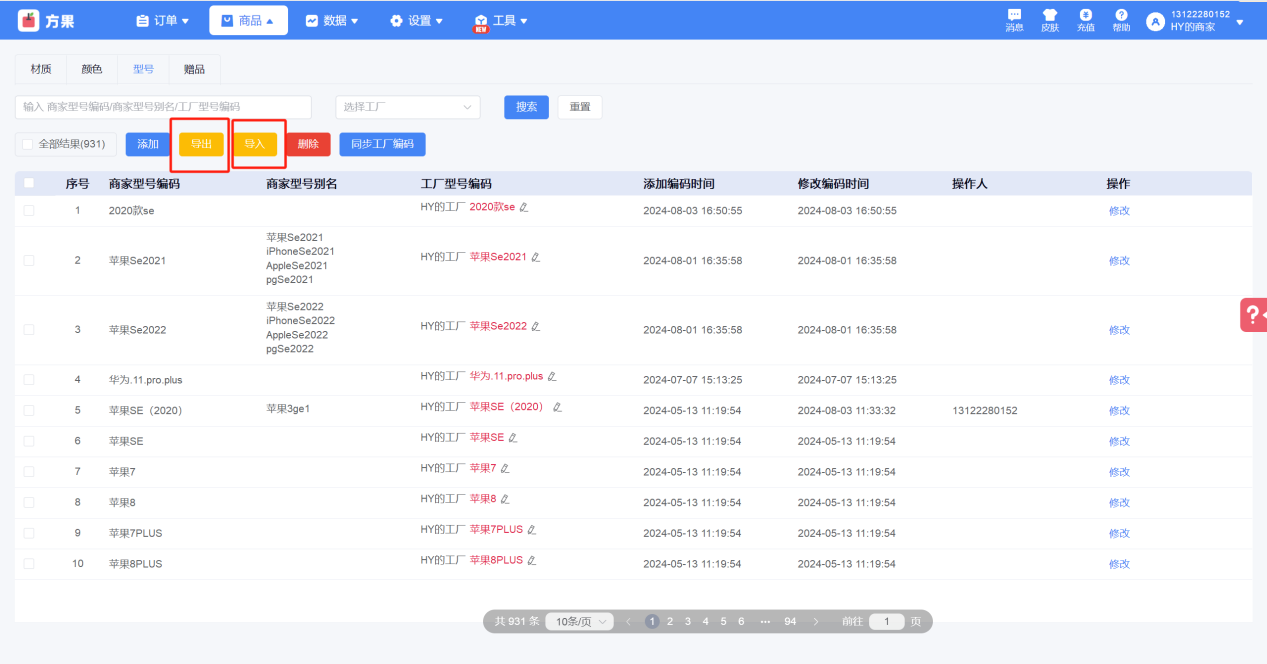Viewport: 1267px width, 664px height.
Task: Switch to the 型号 tab
Action: click(x=143, y=69)
